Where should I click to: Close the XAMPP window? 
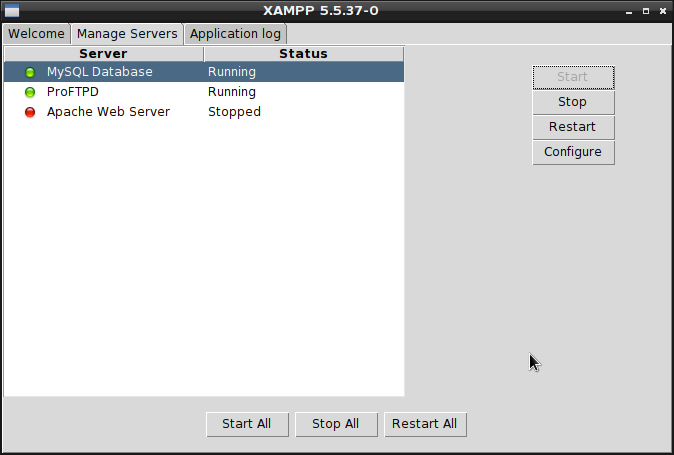pyautogui.click(x=663, y=11)
